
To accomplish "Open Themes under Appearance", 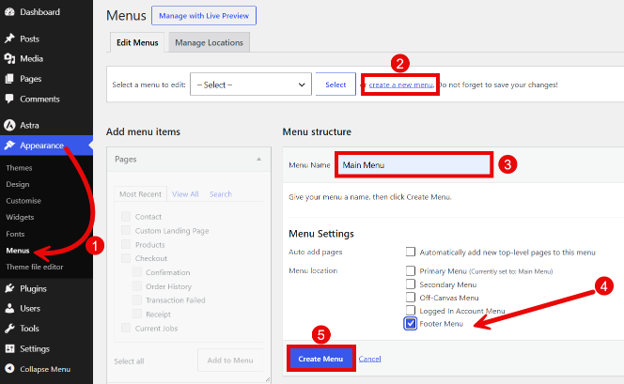I will pyautogui.click(x=19, y=168).
